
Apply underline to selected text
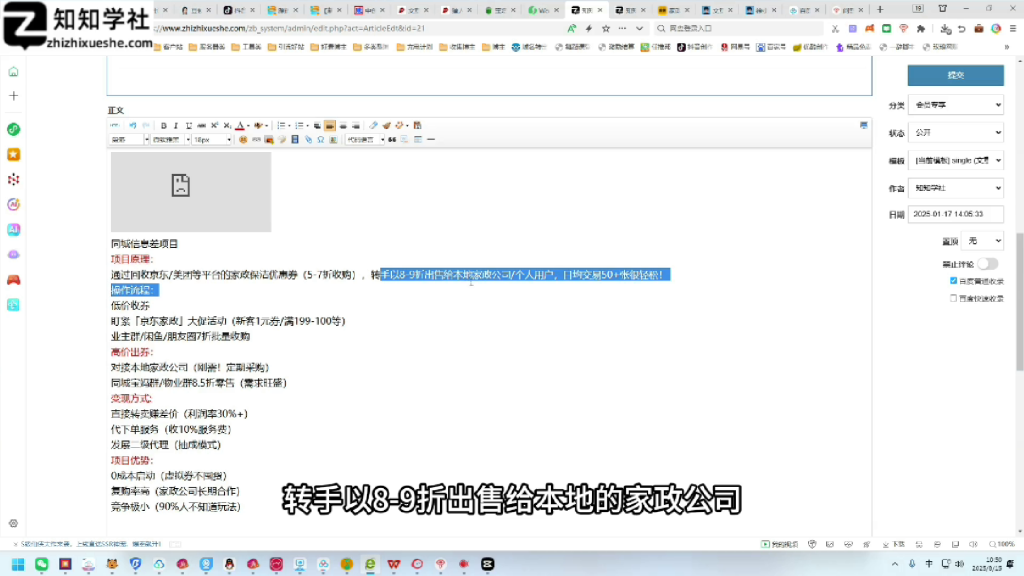(x=188, y=124)
